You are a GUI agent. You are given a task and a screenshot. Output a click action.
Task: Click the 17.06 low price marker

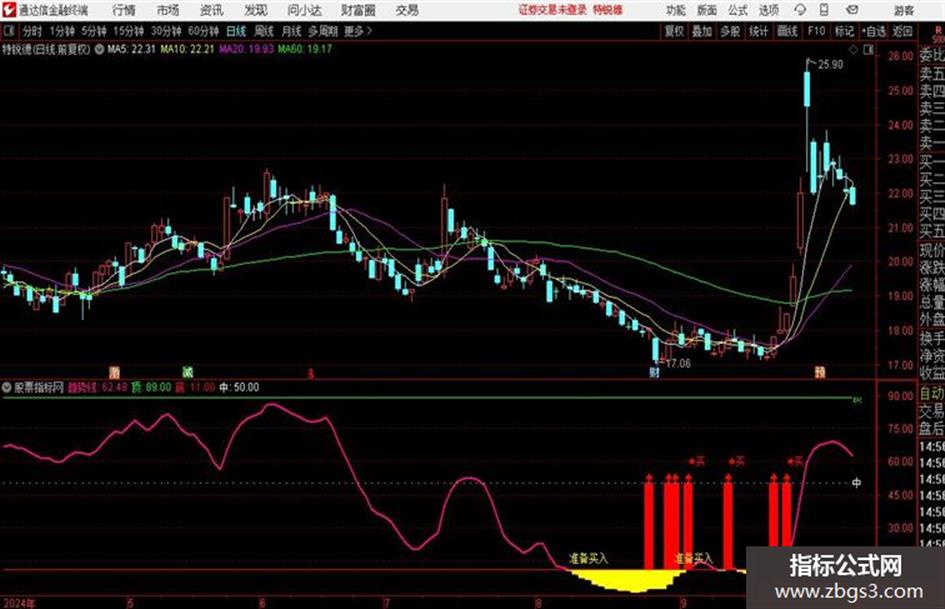pos(678,364)
